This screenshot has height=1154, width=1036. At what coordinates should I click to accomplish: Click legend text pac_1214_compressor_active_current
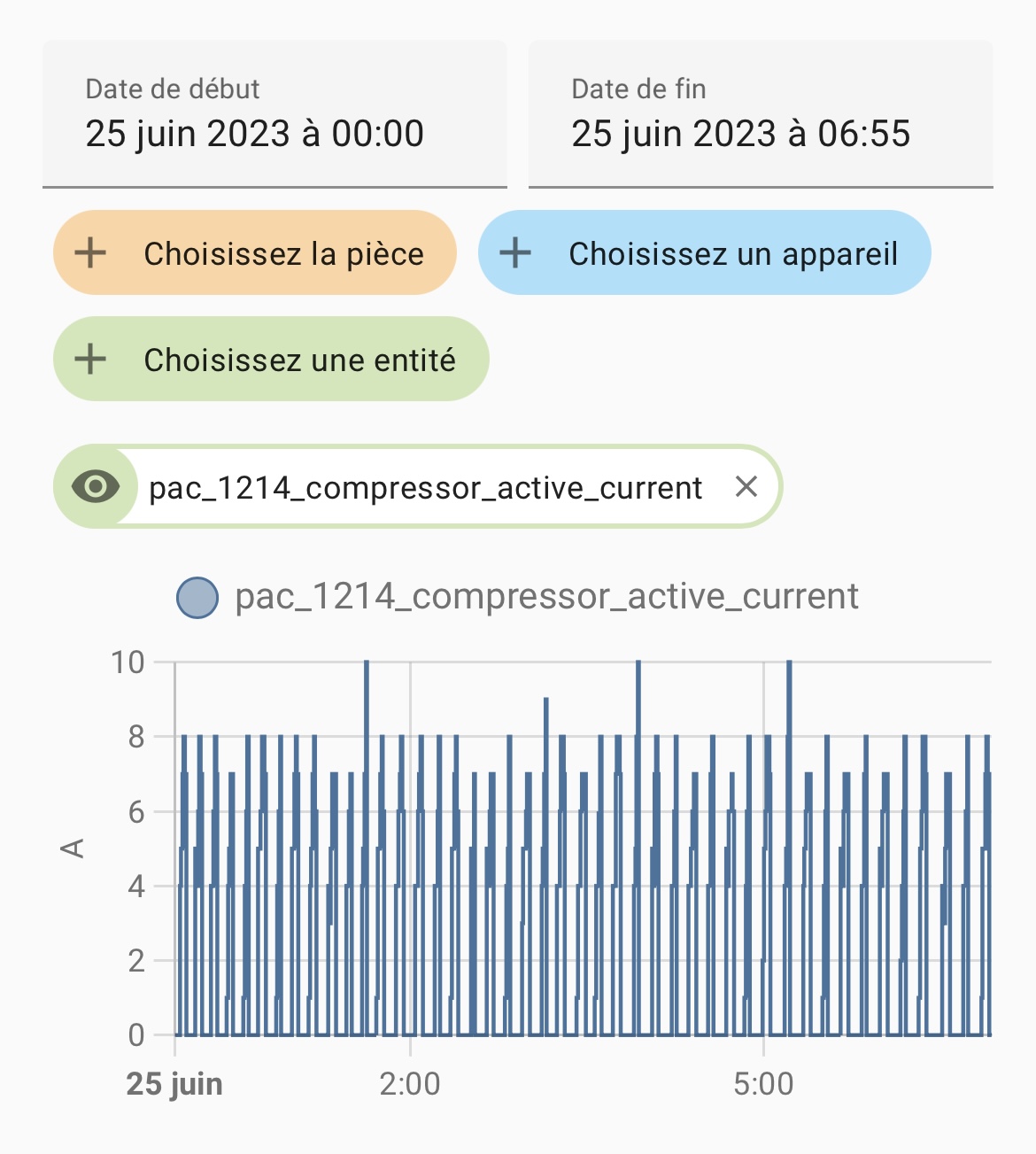point(546,597)
